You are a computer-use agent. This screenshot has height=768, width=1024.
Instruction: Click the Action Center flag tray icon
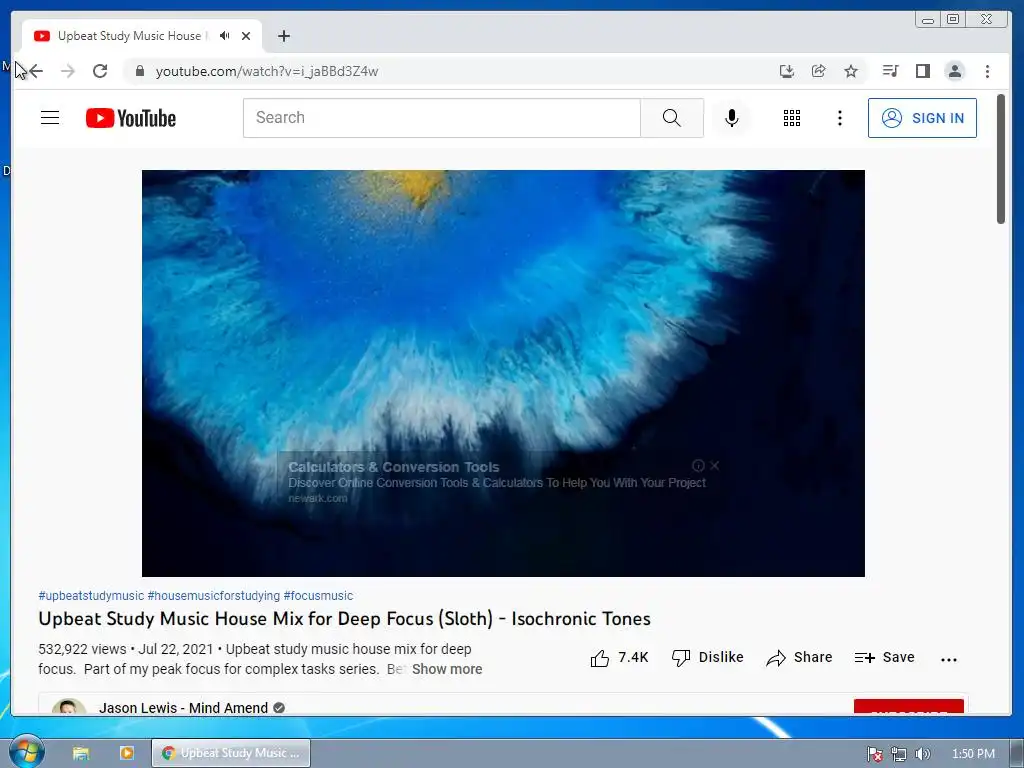pyautogui.click(x=874, y=754)
